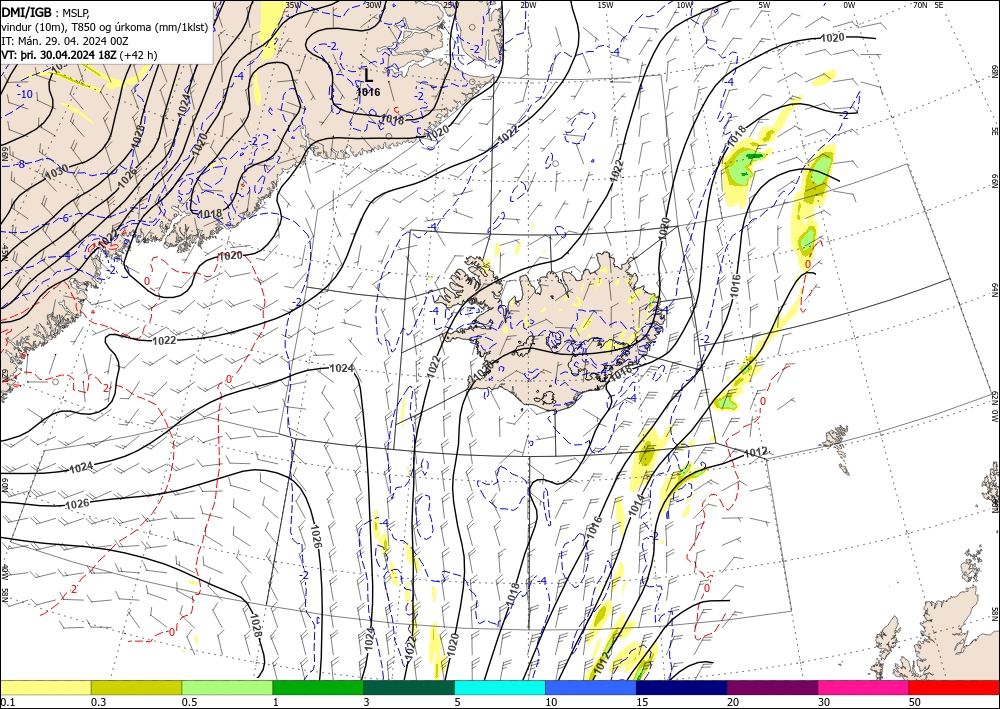
Task: Click the olive 0.3–0.5 legend swatch
Action: pos(136,687)
